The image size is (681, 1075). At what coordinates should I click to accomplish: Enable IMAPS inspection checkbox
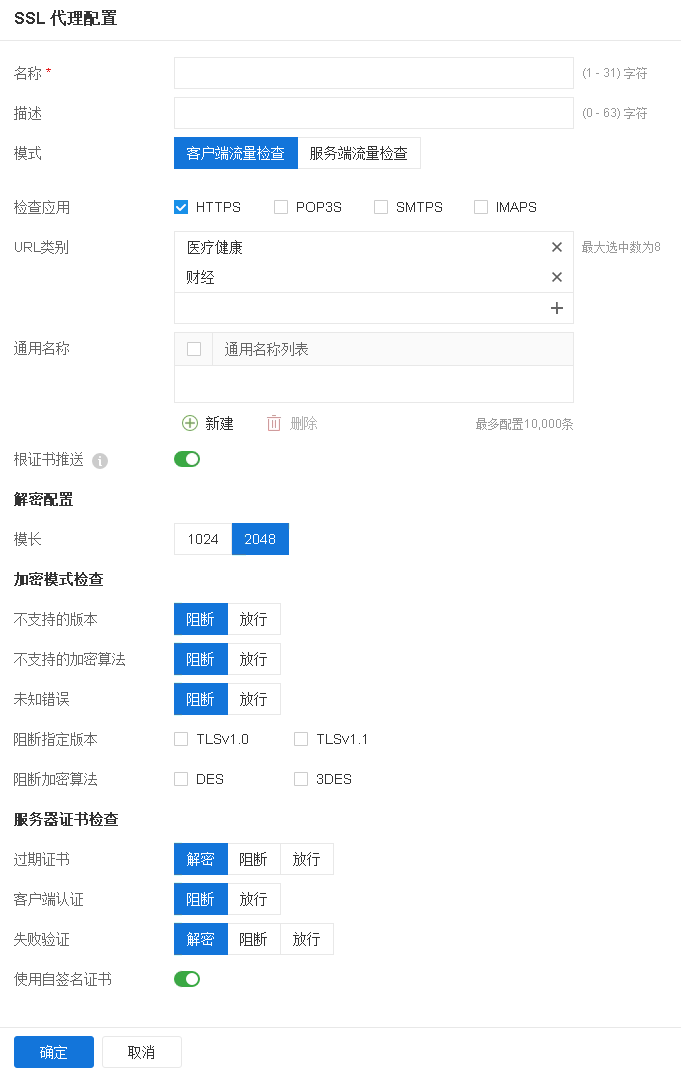(481, 207)
